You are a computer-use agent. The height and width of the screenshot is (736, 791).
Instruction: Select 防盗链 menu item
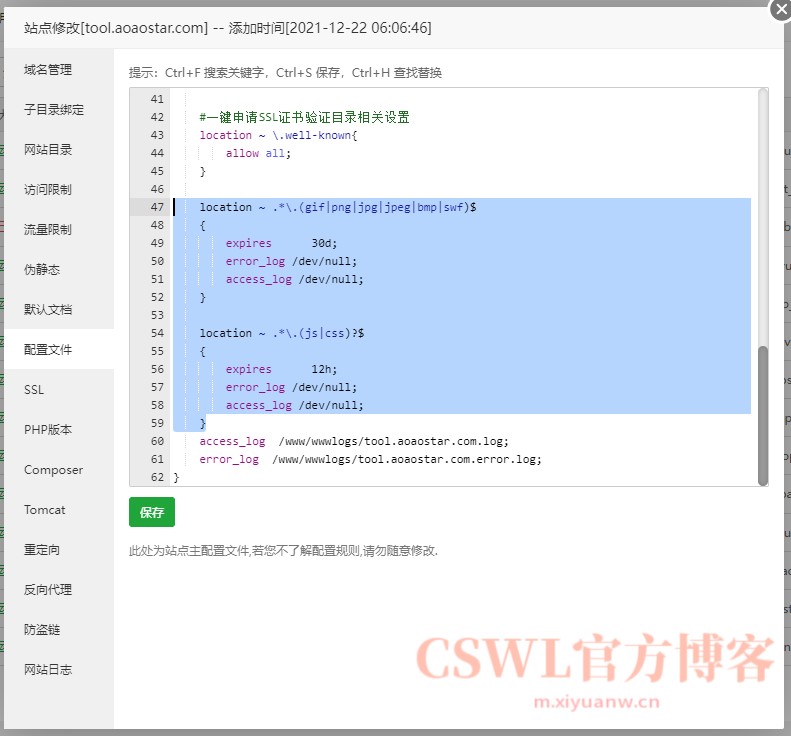pos(42,630)
